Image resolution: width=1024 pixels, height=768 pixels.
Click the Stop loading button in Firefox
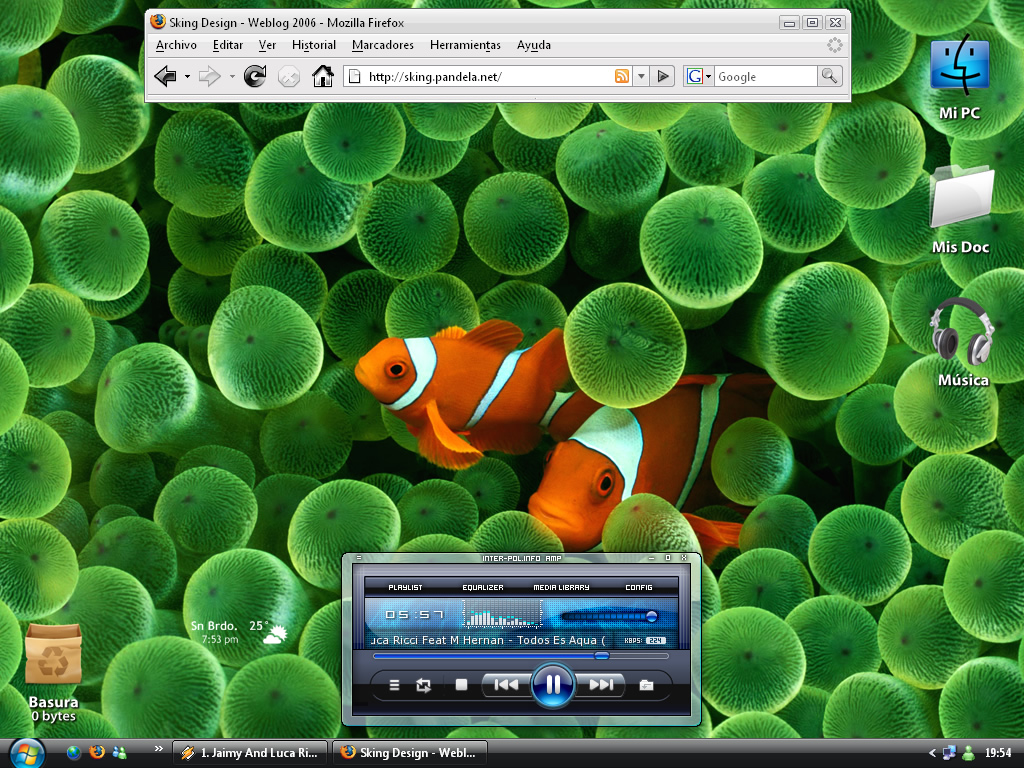point(289,76)
